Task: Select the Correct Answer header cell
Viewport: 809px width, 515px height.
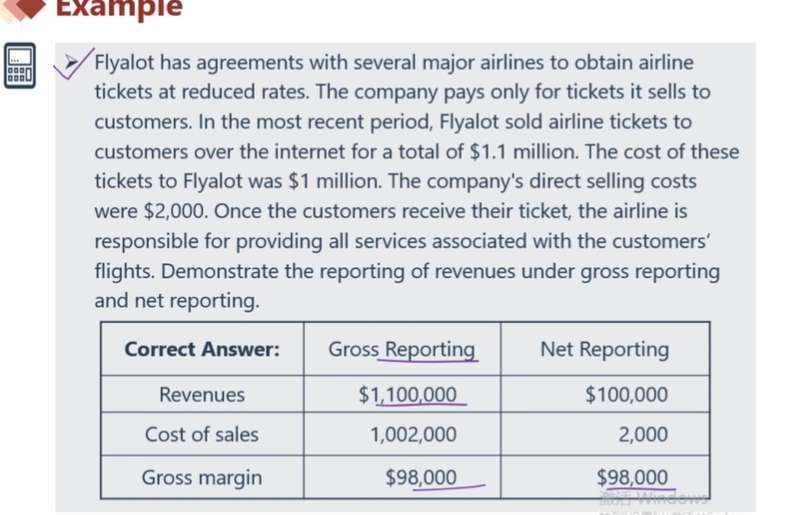Action: coord(202,349)
